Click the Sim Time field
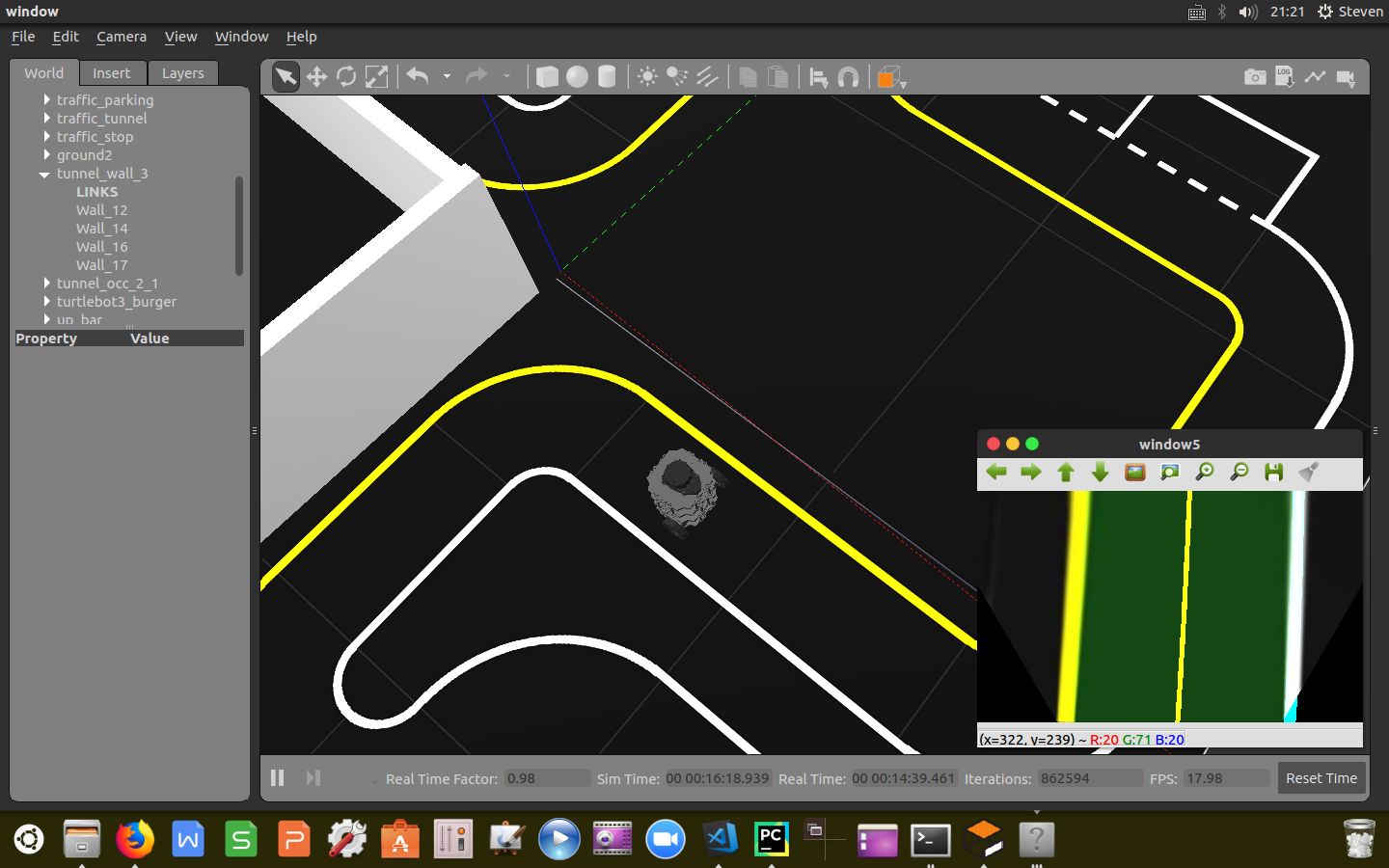Viewport: 1389px width, 868px height. 718,778
